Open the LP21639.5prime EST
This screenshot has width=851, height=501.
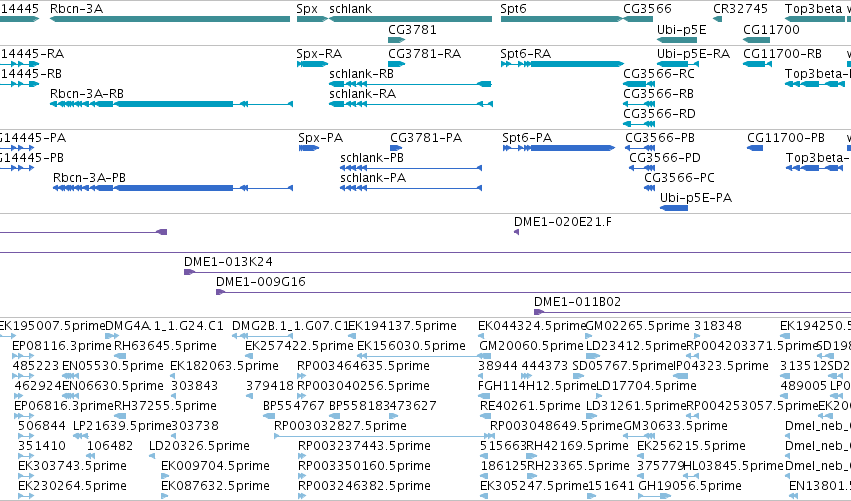click(x=80, y=436)
